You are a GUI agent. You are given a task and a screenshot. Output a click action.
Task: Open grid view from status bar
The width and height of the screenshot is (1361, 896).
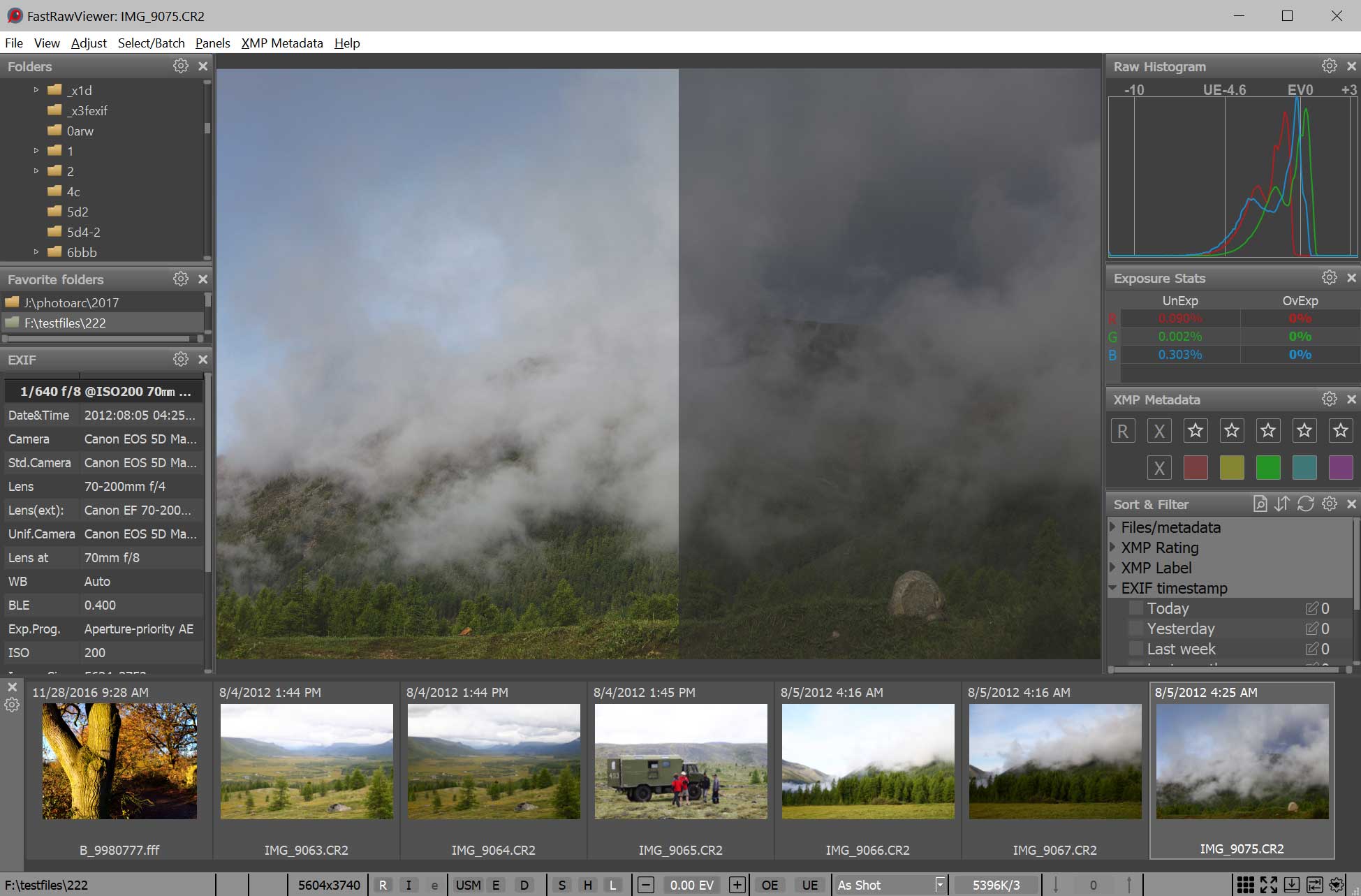point(1245,885)
